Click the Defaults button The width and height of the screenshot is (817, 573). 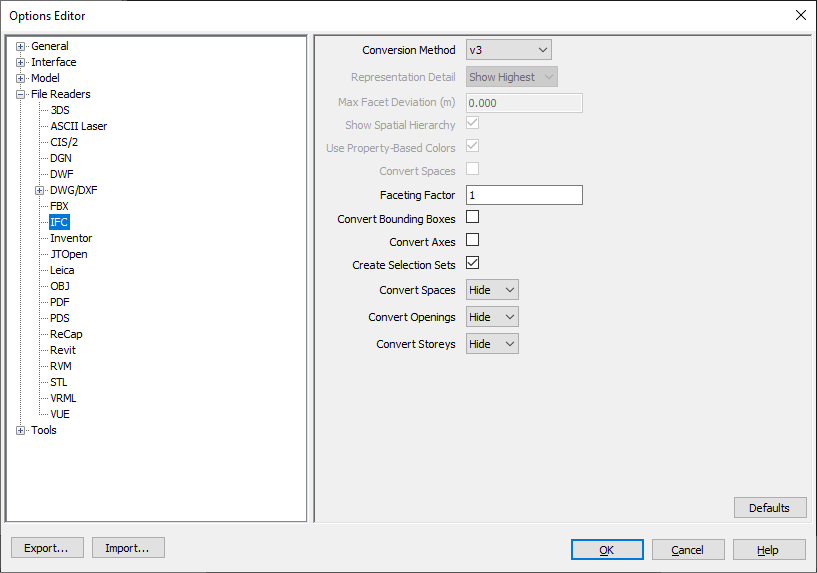770,508
